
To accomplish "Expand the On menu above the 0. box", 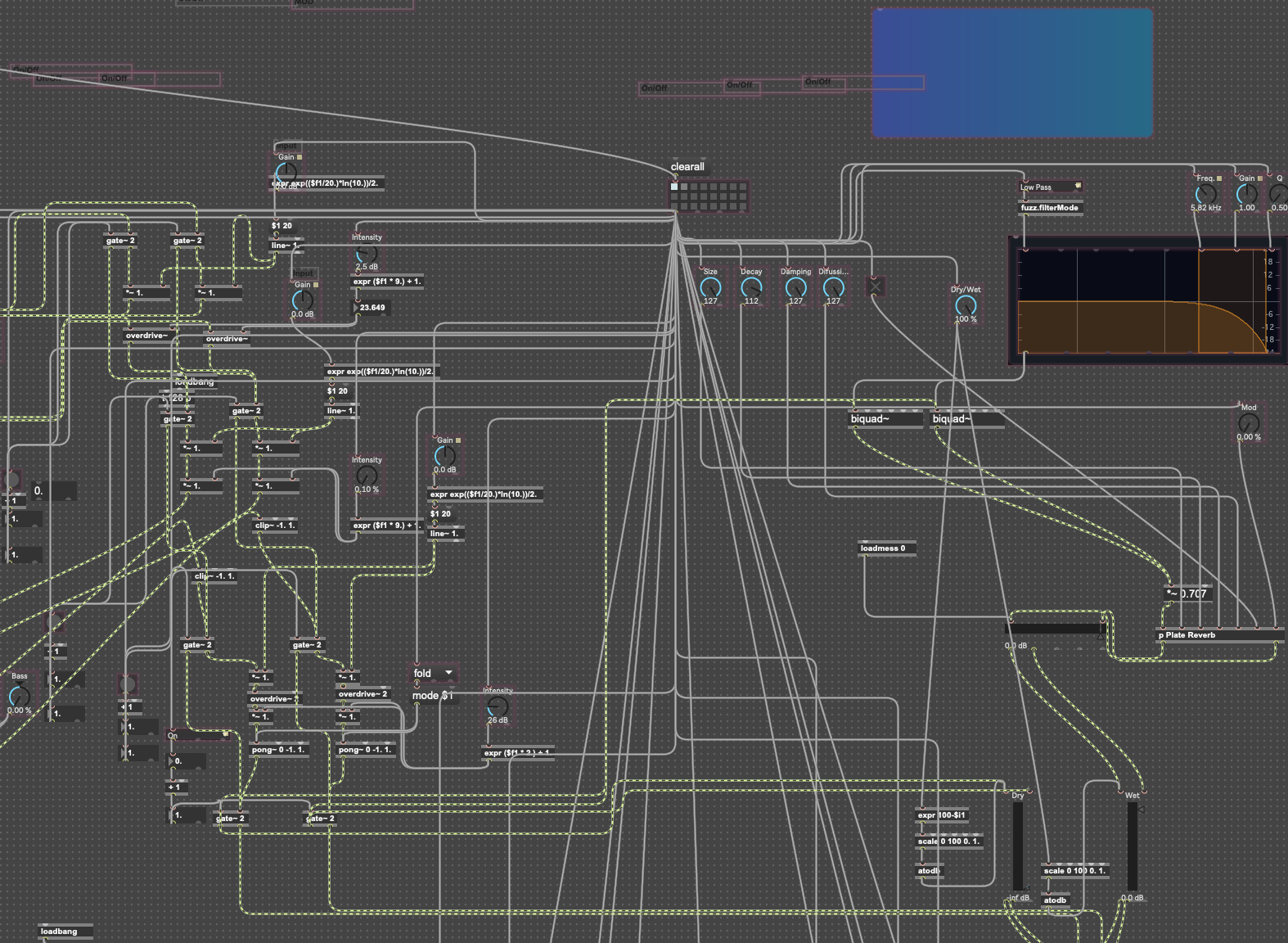I will (x=199, y=735).
